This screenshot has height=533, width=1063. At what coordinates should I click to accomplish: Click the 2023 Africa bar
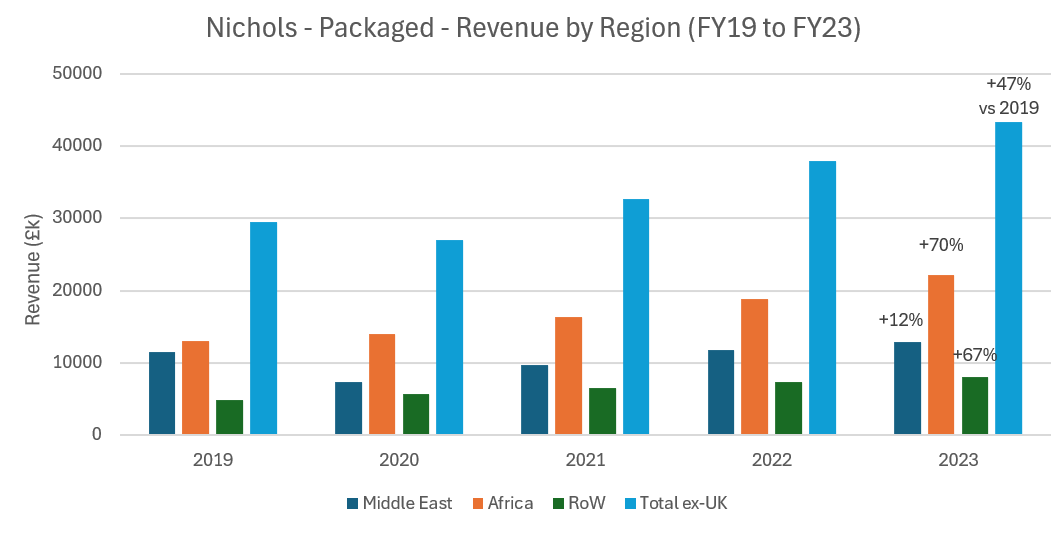tap(941, 355)
